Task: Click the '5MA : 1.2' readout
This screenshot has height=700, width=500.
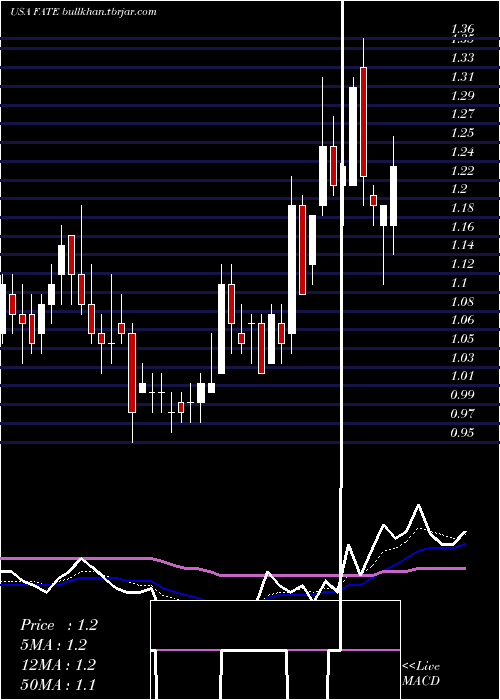Action: [x=54, y=645]
